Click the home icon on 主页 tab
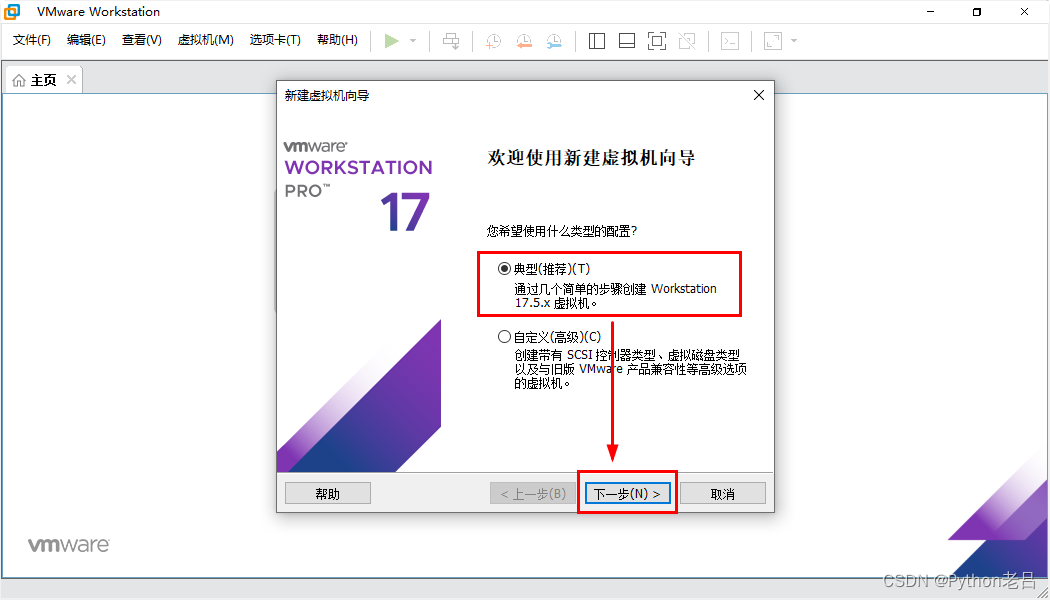This screenshot has width=1050, height=600. pyautogui.click(x=19, y=81)
